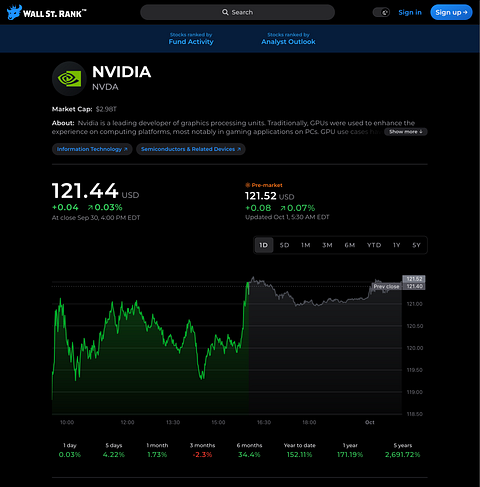
Task: Toggle the dark mode switch
Action: click(x=381, y=13)
